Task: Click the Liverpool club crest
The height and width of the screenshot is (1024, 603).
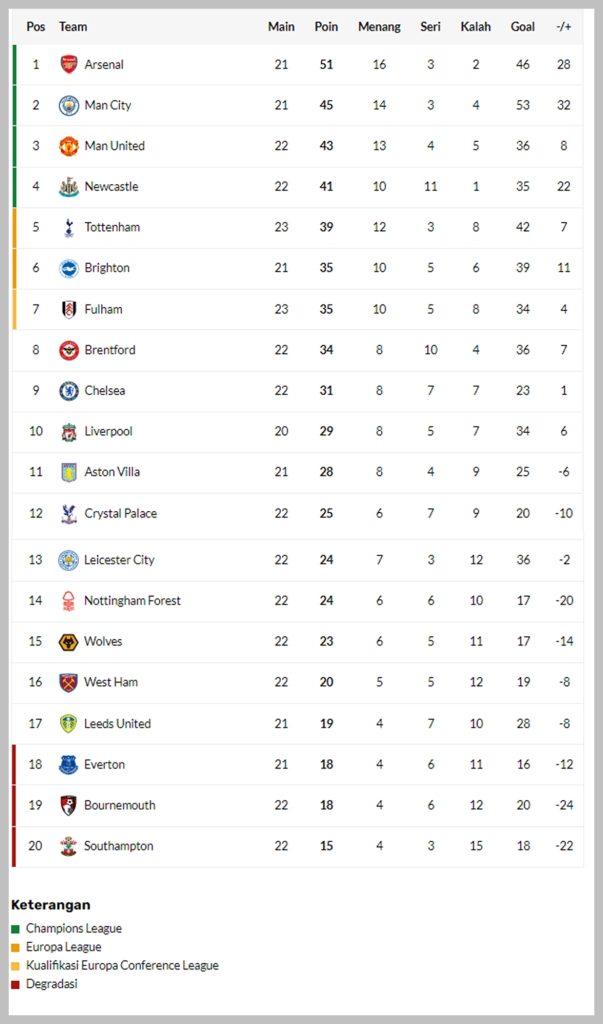Action: (69, 431)
